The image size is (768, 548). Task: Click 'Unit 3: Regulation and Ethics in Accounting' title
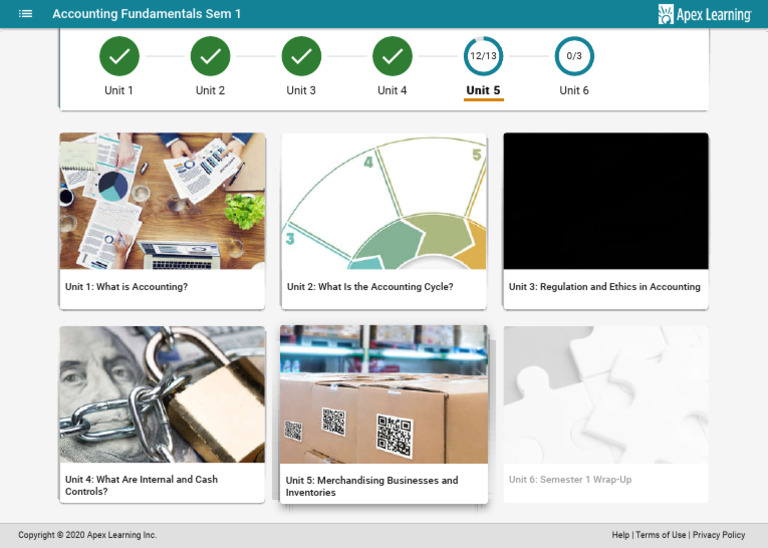[x=604, y=286]
